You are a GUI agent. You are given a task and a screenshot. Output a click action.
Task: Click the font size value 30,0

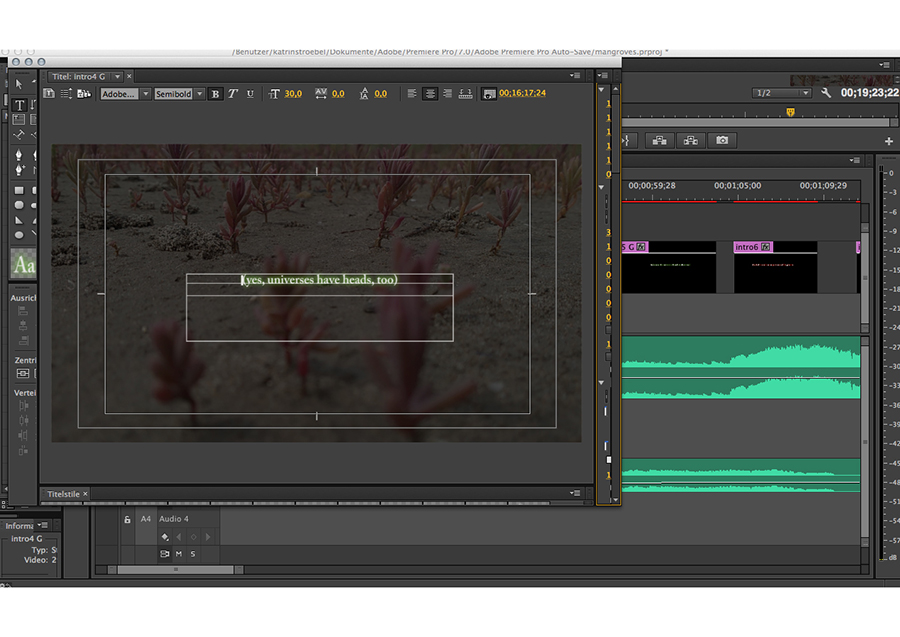(293, 93)
